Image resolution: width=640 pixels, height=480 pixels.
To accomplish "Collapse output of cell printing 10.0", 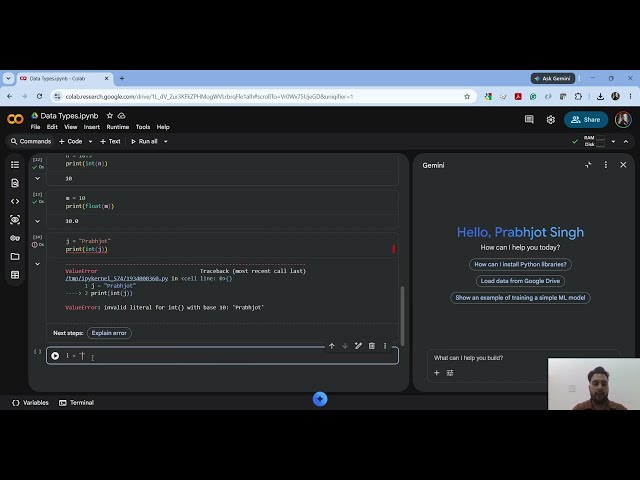I will [x=37, y=221].
